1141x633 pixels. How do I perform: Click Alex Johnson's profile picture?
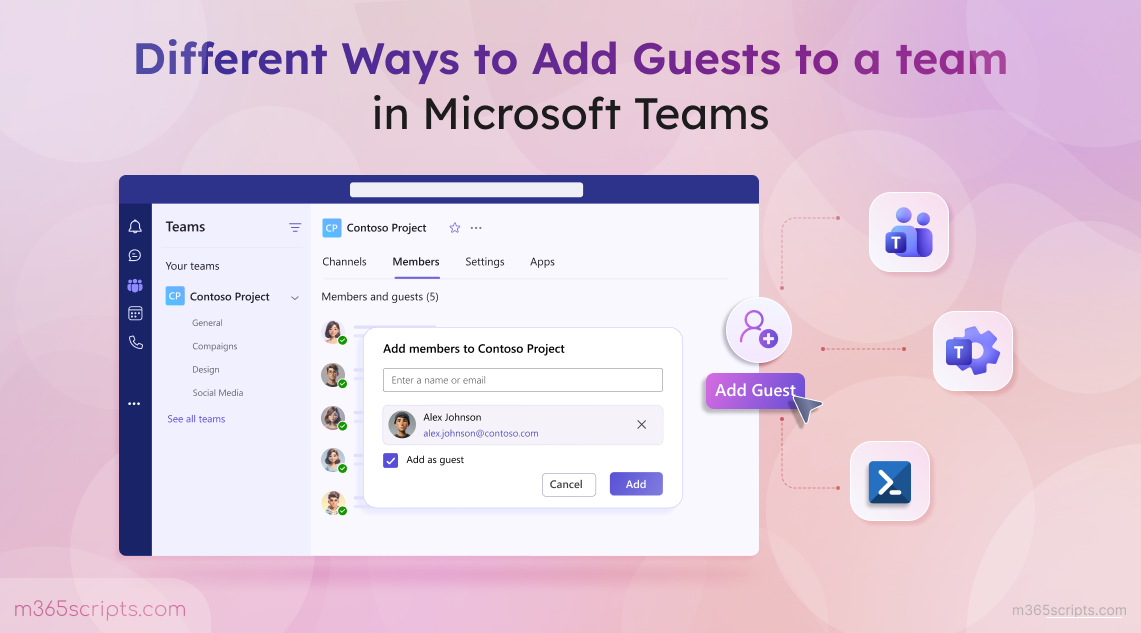(x=402, y=424)
